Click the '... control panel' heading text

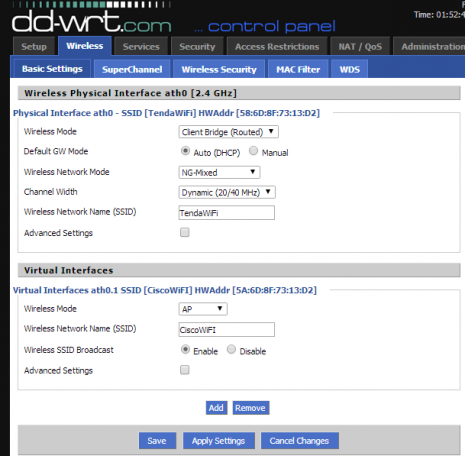click(x=265, y=27)
